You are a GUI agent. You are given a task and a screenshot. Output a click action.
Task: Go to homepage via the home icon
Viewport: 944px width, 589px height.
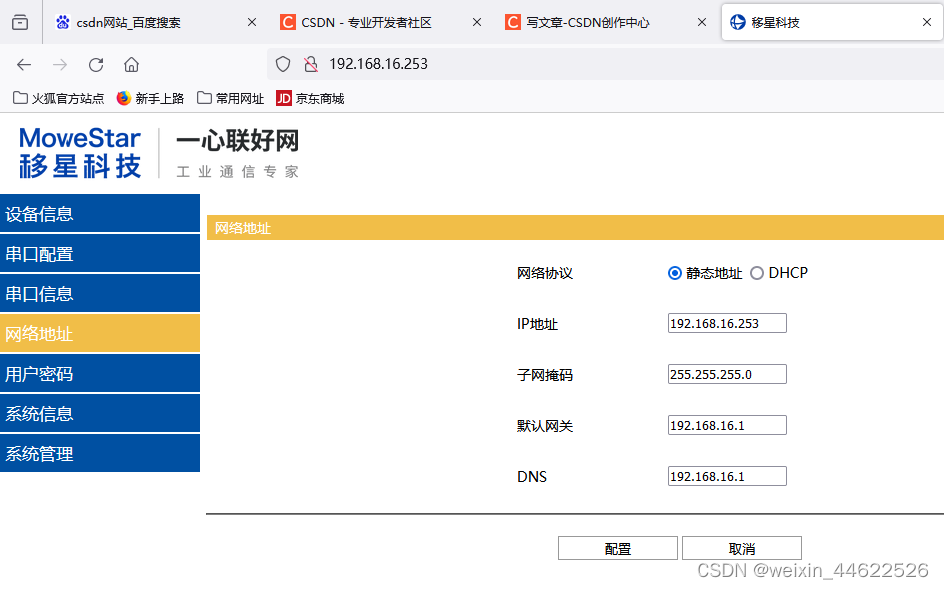(131, 64)
